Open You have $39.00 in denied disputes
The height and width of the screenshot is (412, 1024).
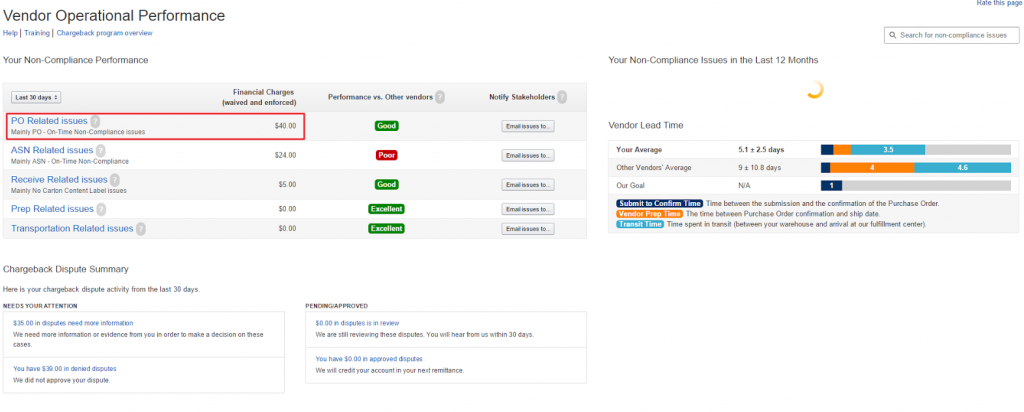tap(65, 369)
